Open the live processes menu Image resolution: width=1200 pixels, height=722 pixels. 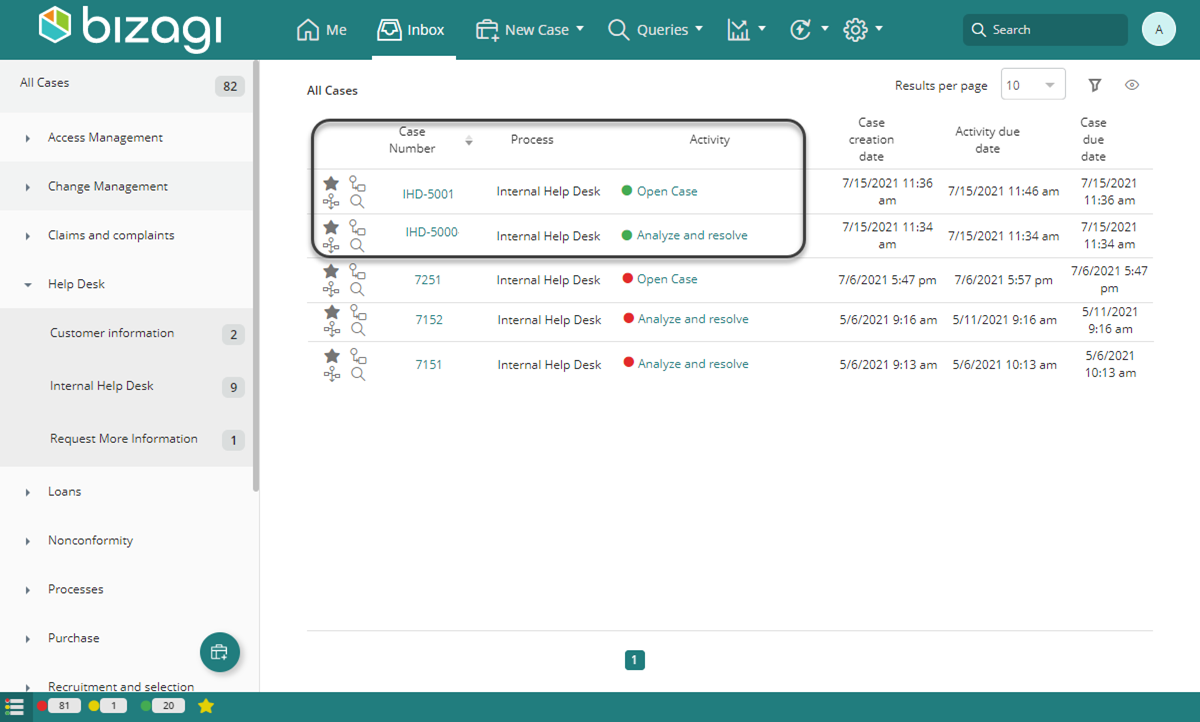[x=809, y=30]
